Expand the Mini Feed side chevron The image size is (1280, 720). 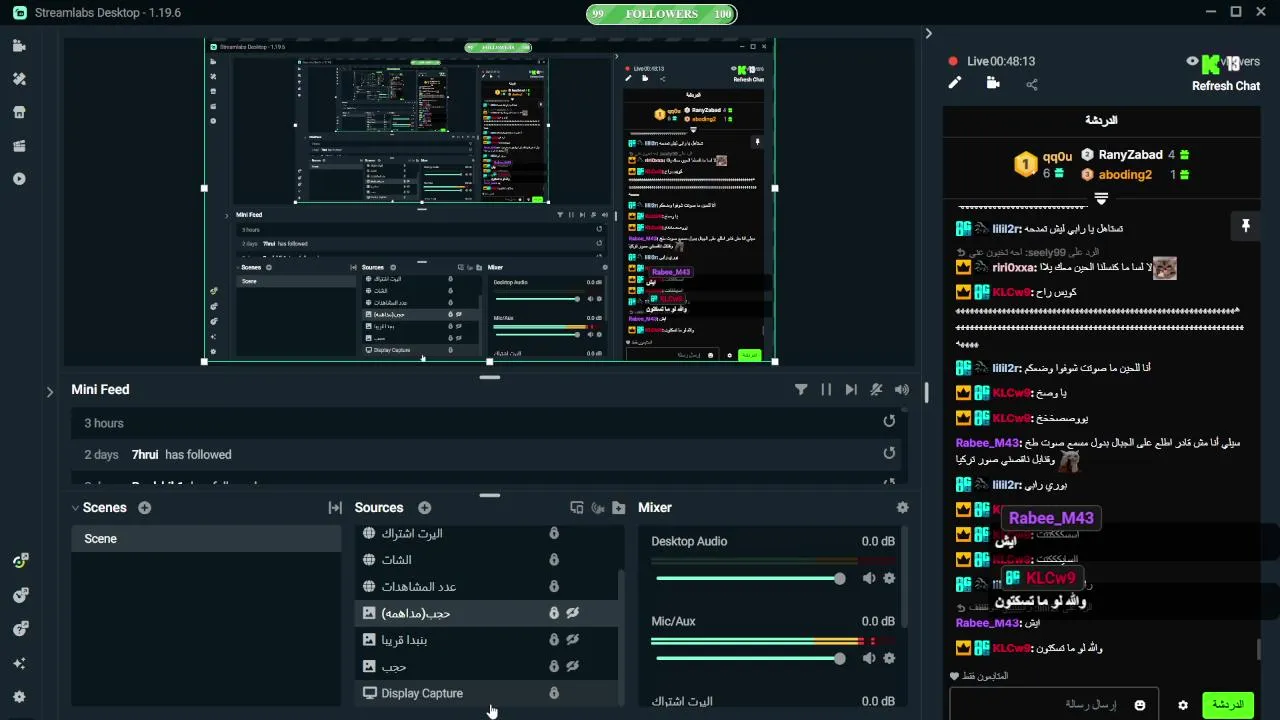(49, 392)
